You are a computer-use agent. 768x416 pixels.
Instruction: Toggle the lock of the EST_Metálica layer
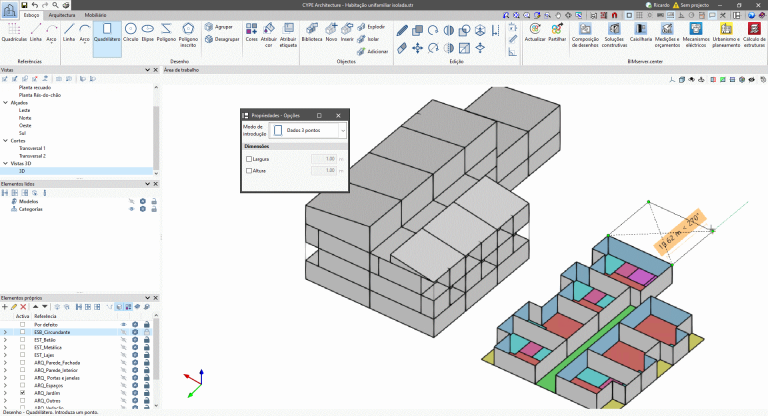(146, 347)
